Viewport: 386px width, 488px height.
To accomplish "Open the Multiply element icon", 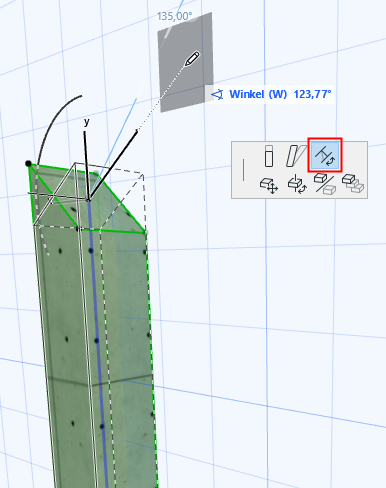I will coord(353,184).
